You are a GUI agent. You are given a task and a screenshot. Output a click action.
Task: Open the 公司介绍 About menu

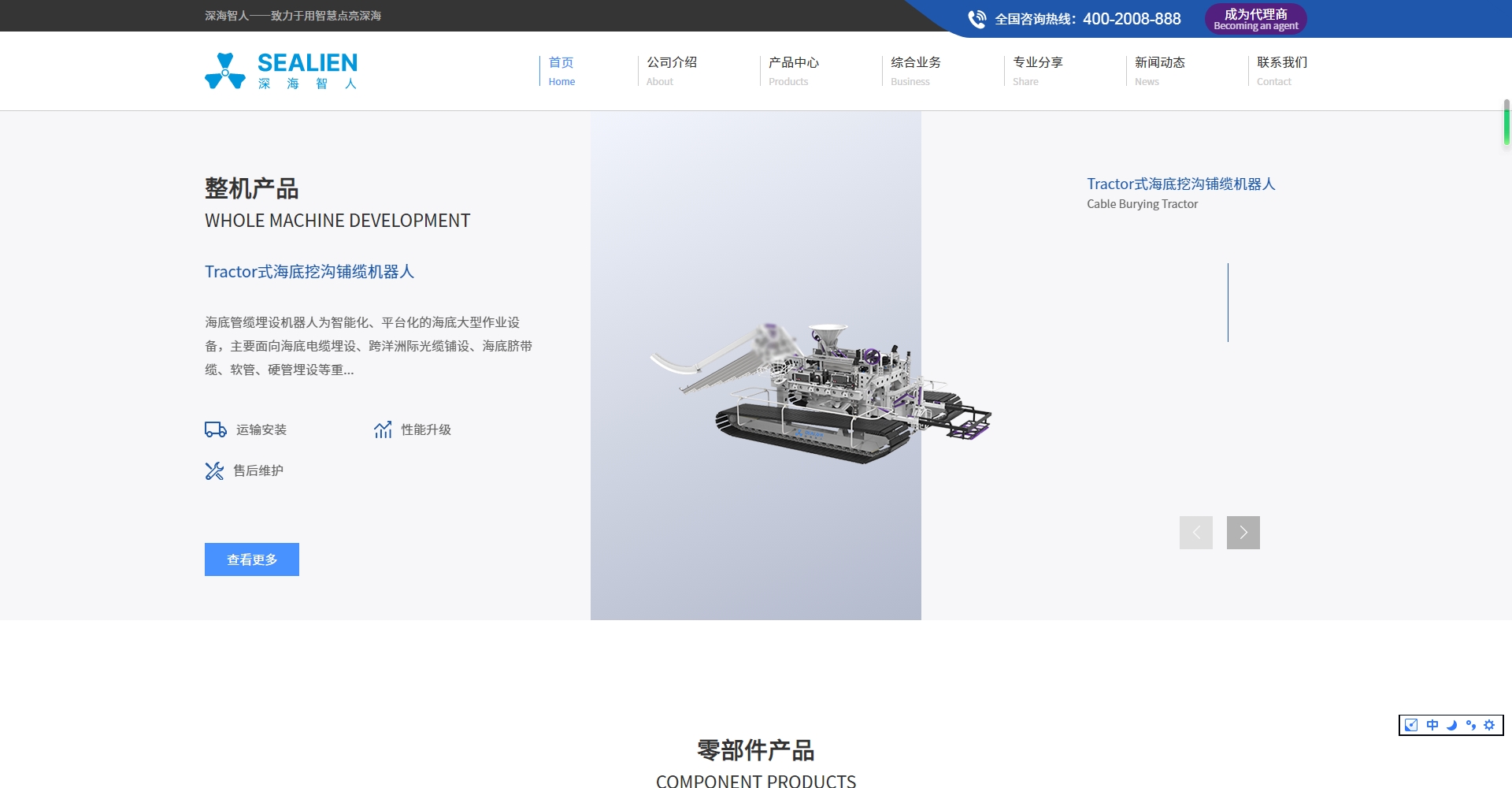pyautogui.click(x=671, y=70)
